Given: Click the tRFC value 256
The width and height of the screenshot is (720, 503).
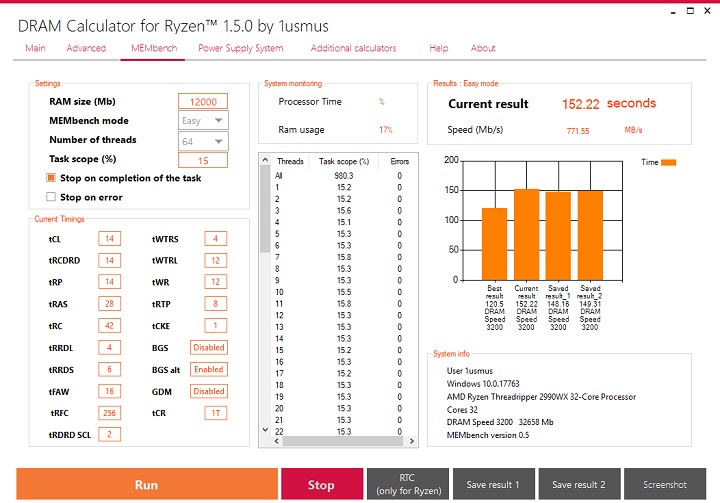Looking at the screenshot, I should (109, 413).
